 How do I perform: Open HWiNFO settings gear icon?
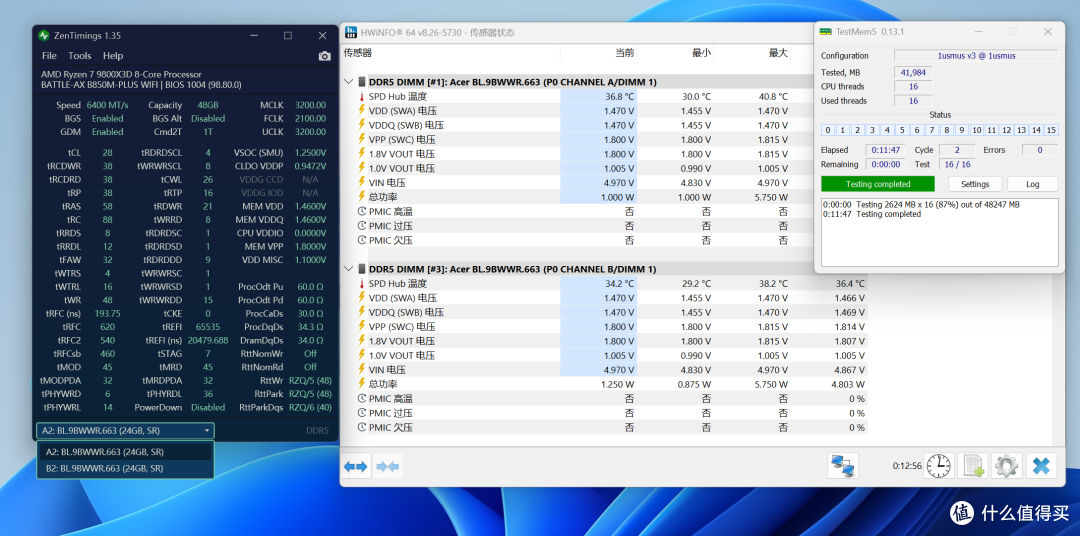pyautogui.click(x=1006, y=466)
